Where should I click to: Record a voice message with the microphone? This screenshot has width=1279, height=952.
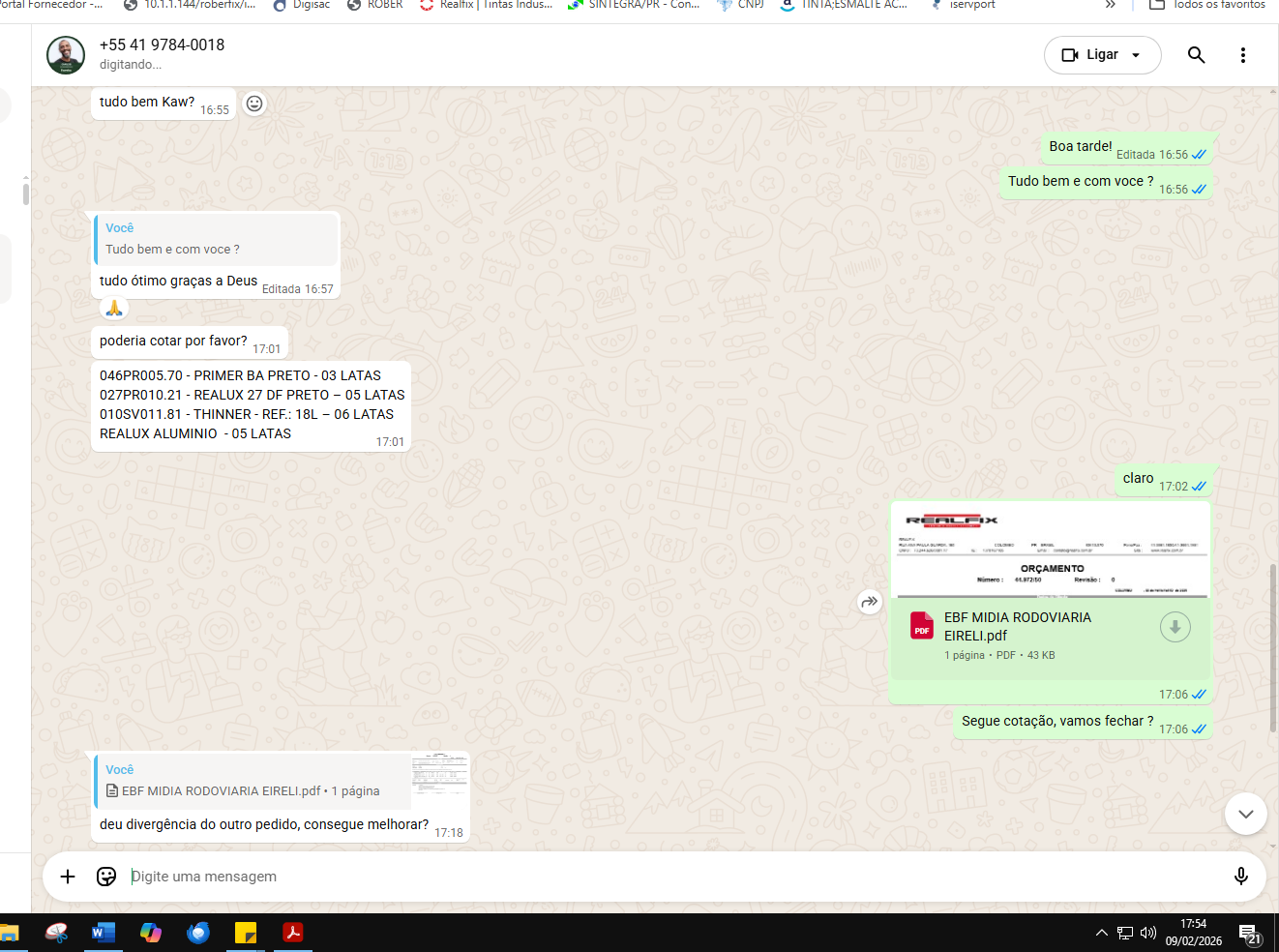coord(1240,877)
